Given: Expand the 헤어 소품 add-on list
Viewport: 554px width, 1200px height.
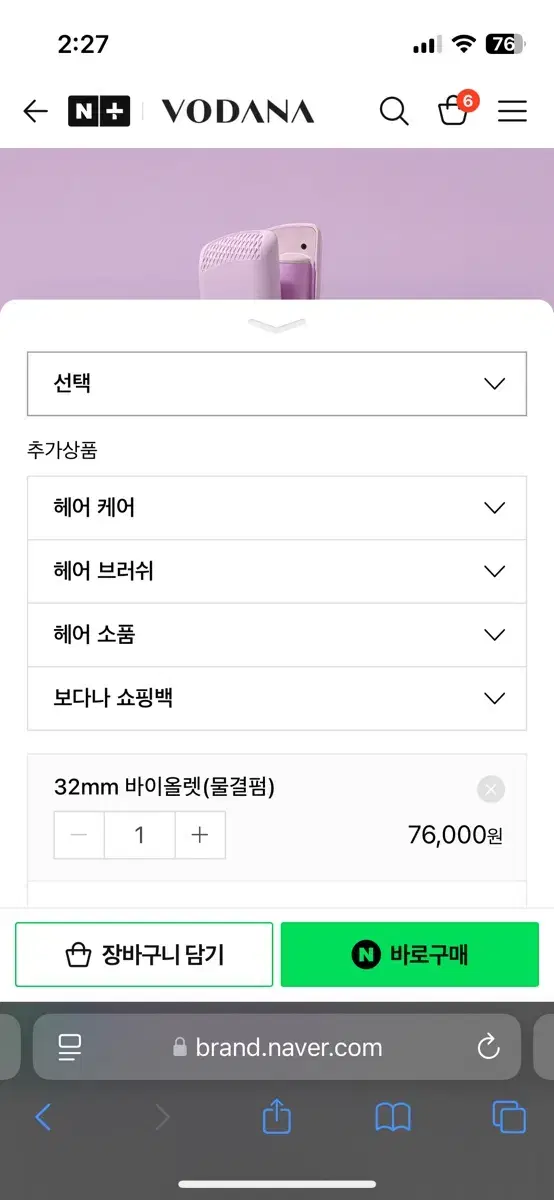Looking at the screenshot, I should [277, 635].
